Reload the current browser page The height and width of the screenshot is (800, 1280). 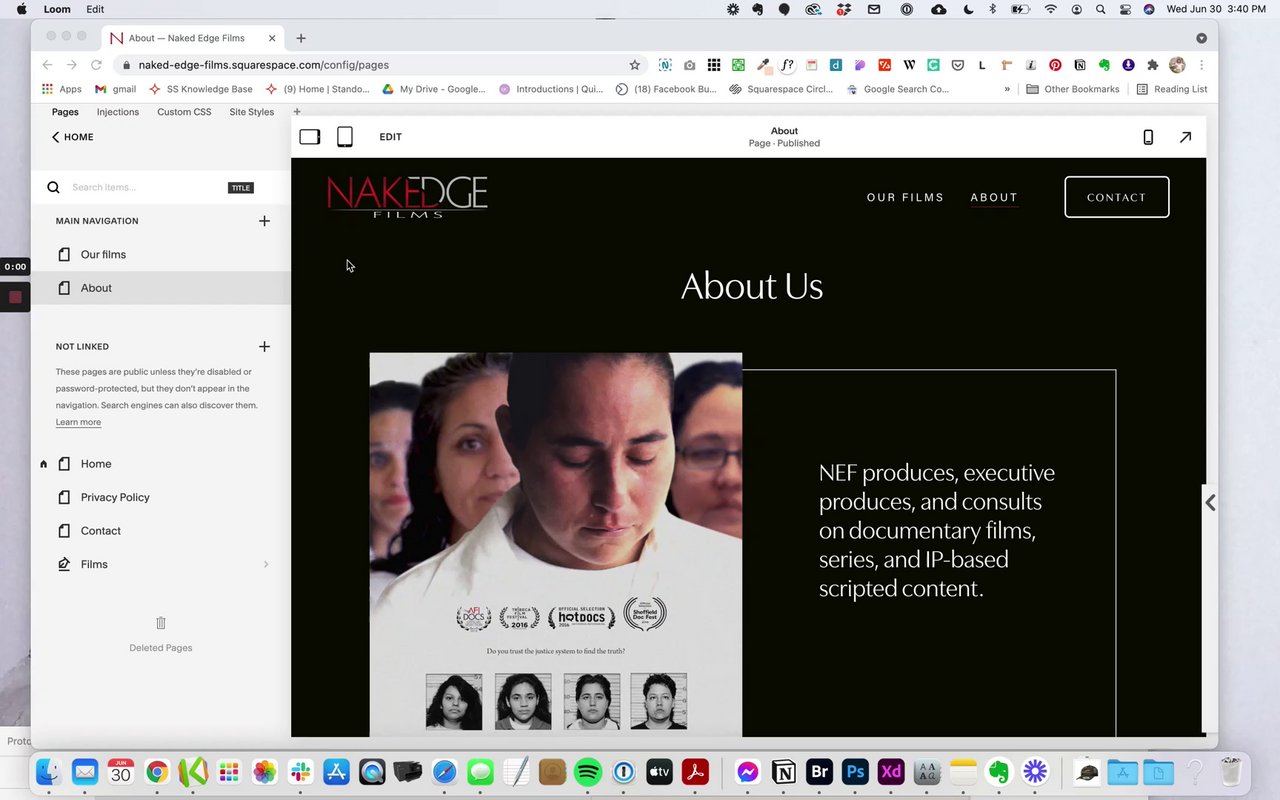[97, 65]
